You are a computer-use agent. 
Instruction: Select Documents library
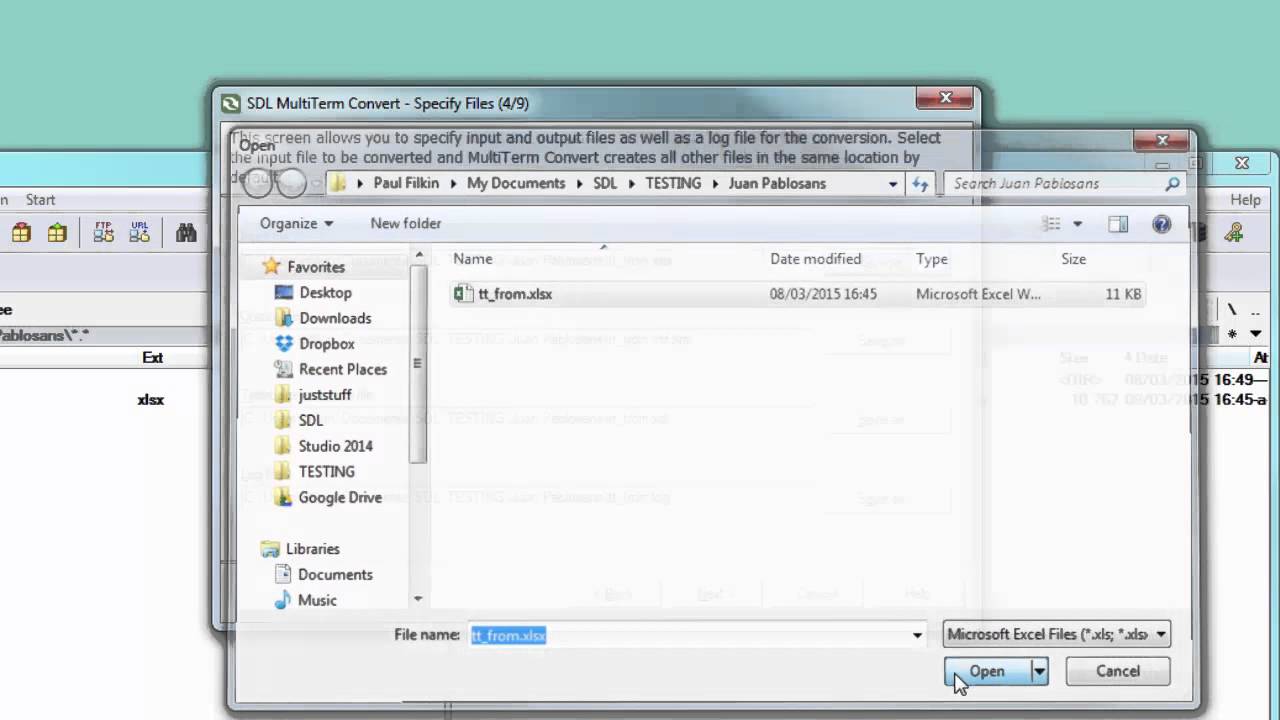click(335, 574)
